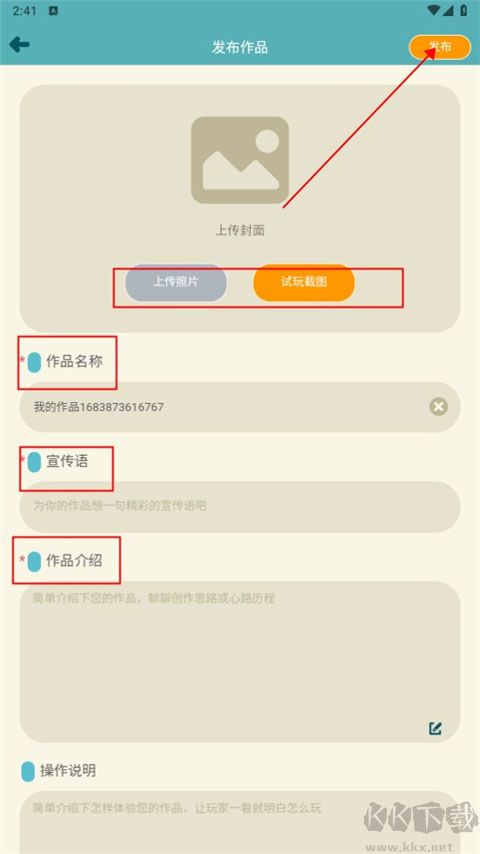Tap the cover image placeholder icon
Image resolution: width=480 pixels, height=854 pixels.
[240, 160]
